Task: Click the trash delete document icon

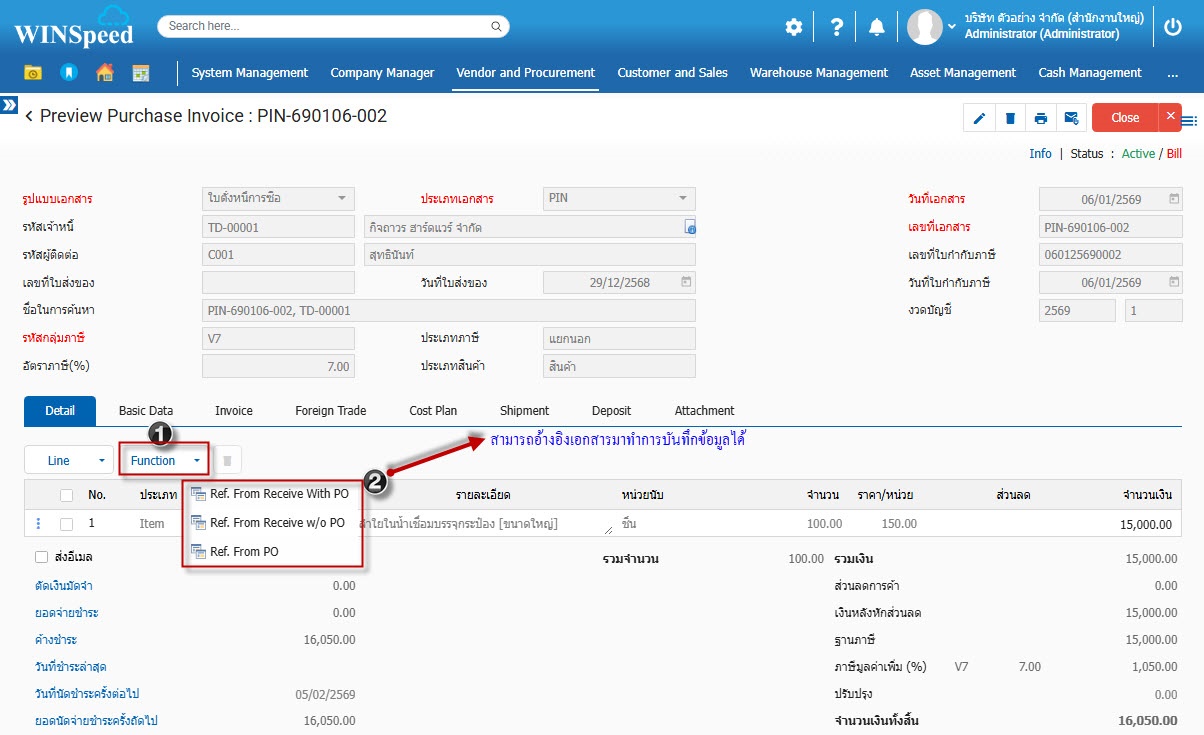Action: (1010, 118)
